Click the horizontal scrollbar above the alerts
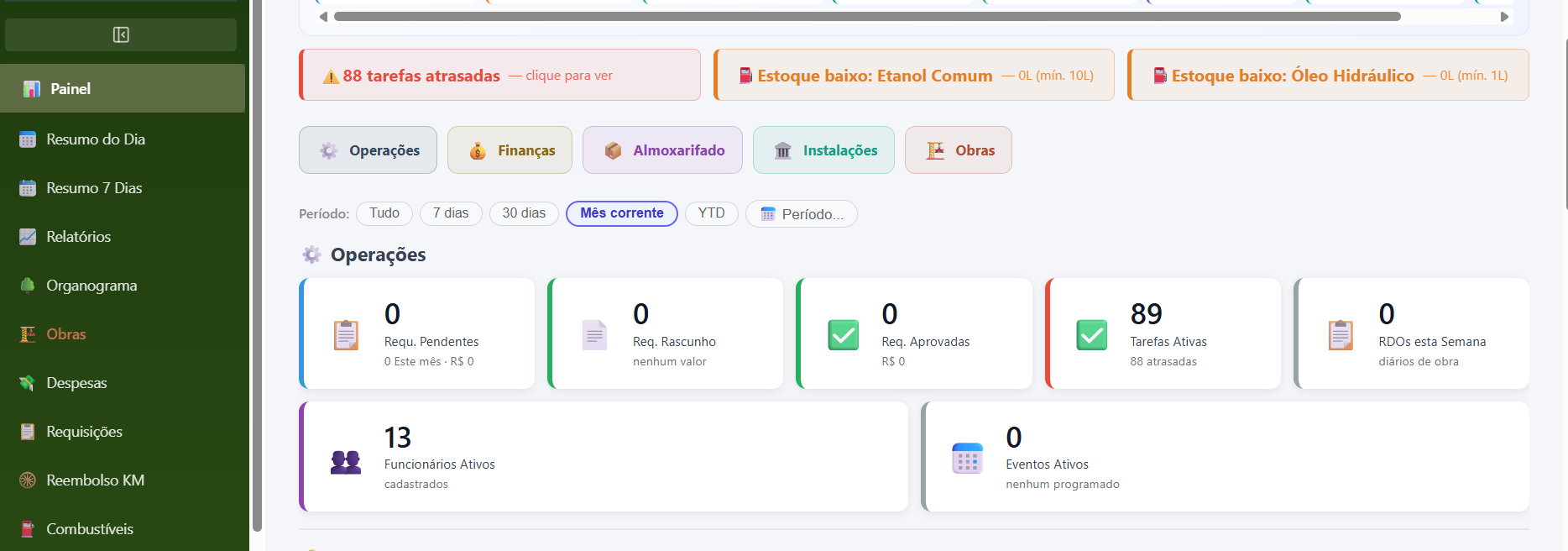Image resolution: width=1568 pixels, height=551 pixels. 867,16
